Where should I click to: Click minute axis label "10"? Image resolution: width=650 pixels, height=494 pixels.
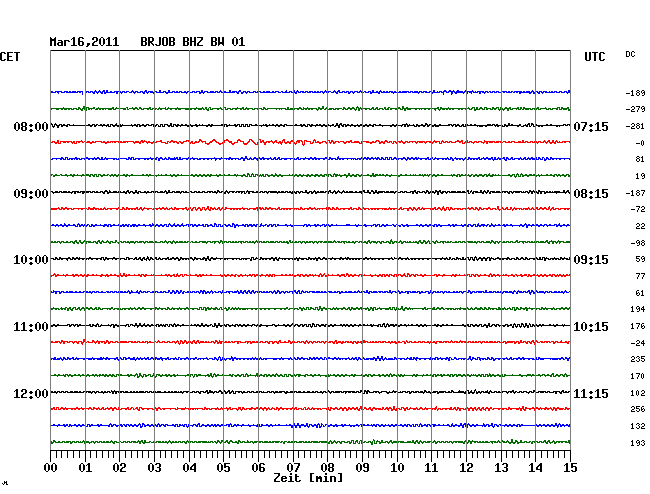coord(397,468)
